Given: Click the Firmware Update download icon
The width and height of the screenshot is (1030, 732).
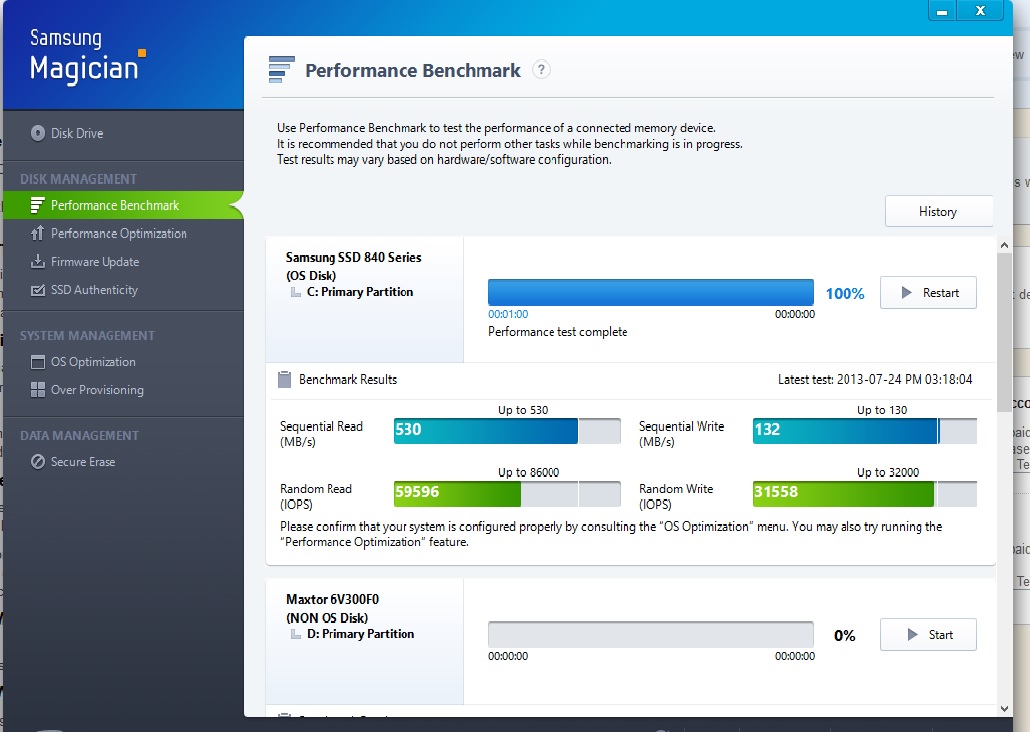Looking at the screenshot, I should [x=37, y=262].
